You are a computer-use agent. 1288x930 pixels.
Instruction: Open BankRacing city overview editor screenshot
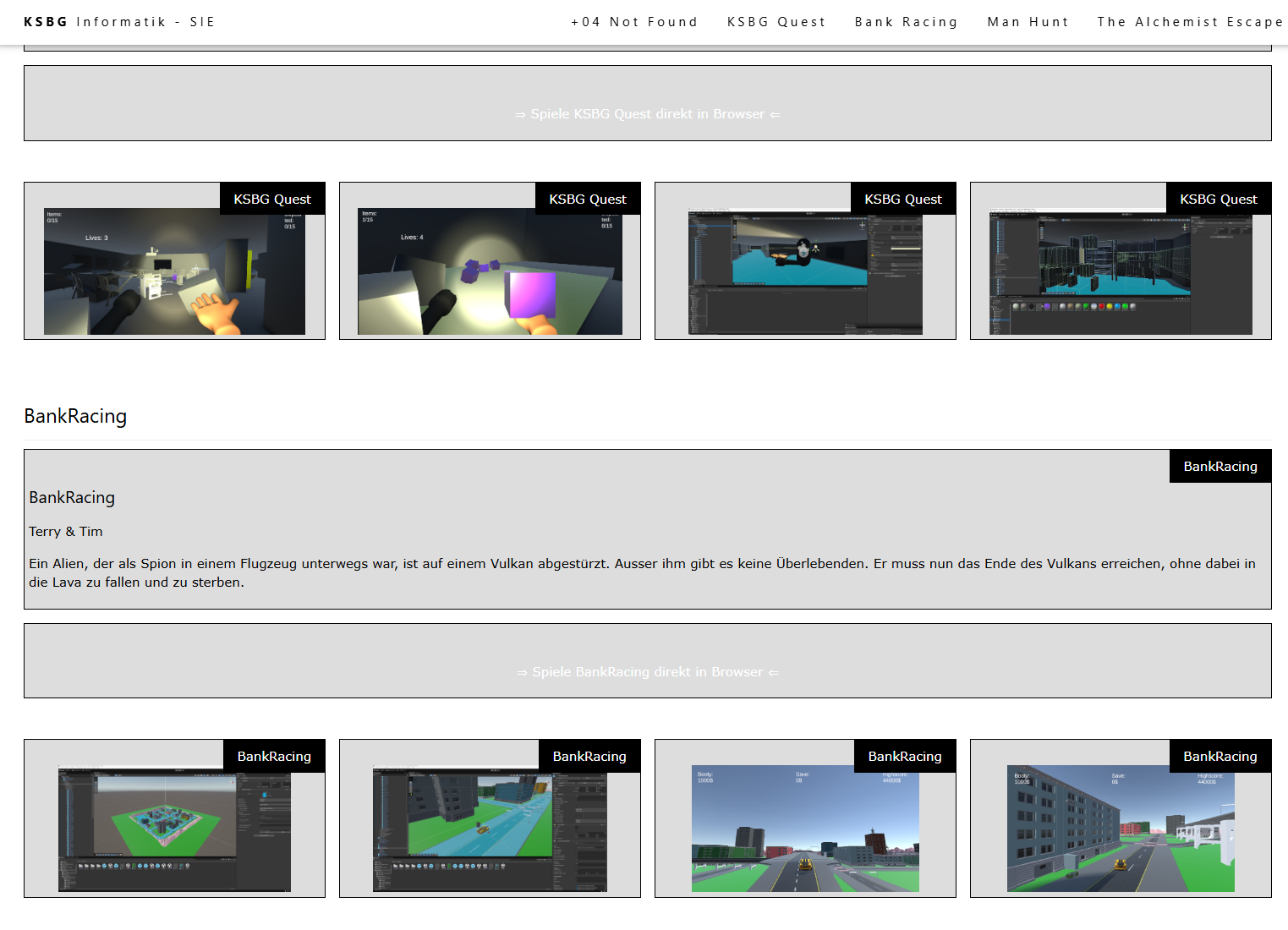tap(174, 829)
